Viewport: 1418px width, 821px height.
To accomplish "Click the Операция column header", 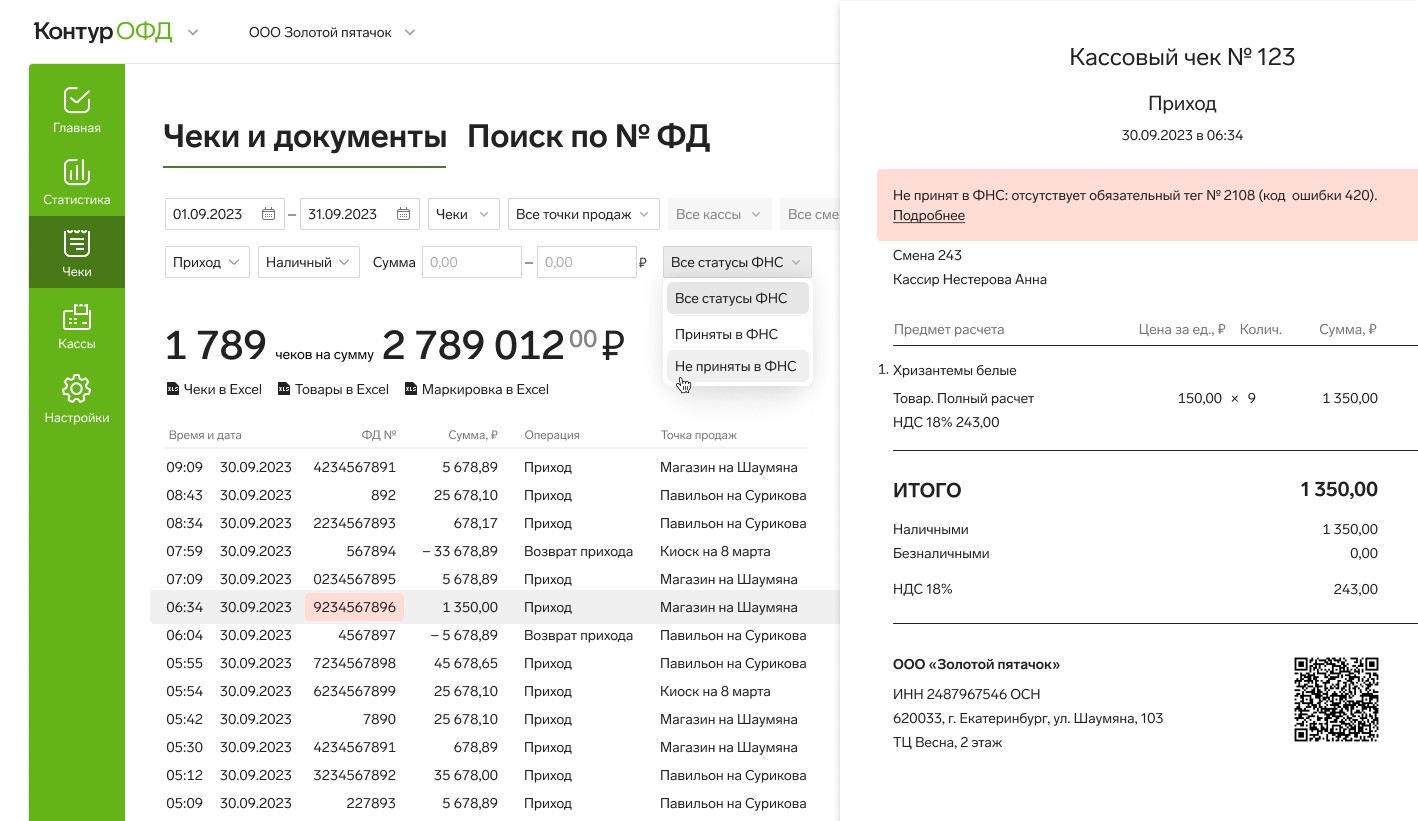I will pos(552,435).
